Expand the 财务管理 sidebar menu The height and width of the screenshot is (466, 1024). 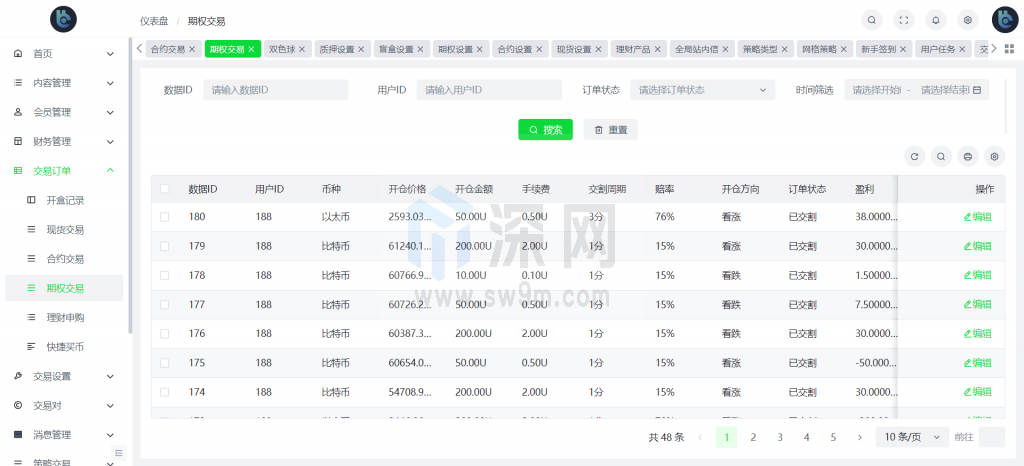coord(64,141)
